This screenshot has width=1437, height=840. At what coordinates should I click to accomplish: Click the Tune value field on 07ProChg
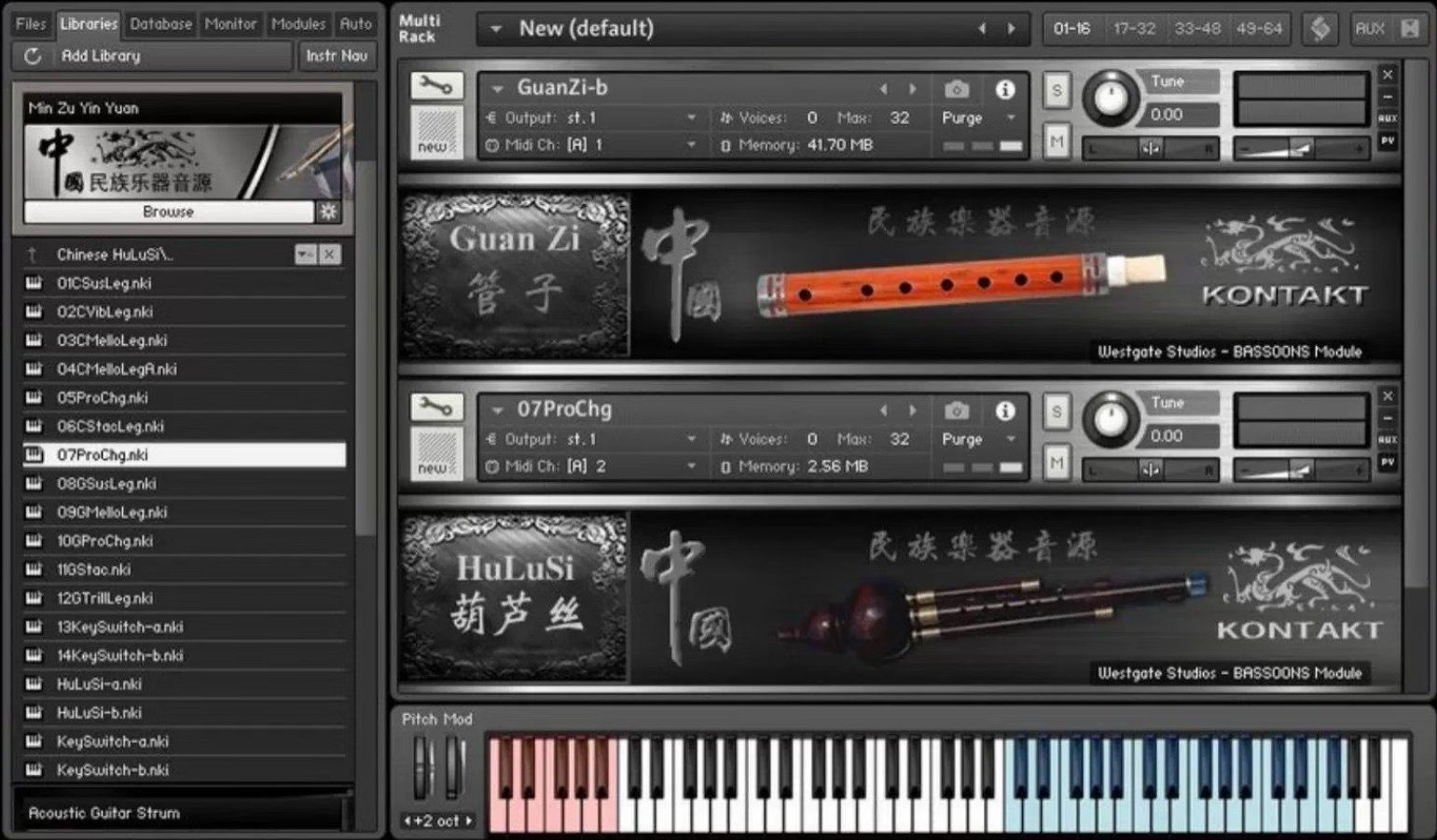pos(1181,436)
